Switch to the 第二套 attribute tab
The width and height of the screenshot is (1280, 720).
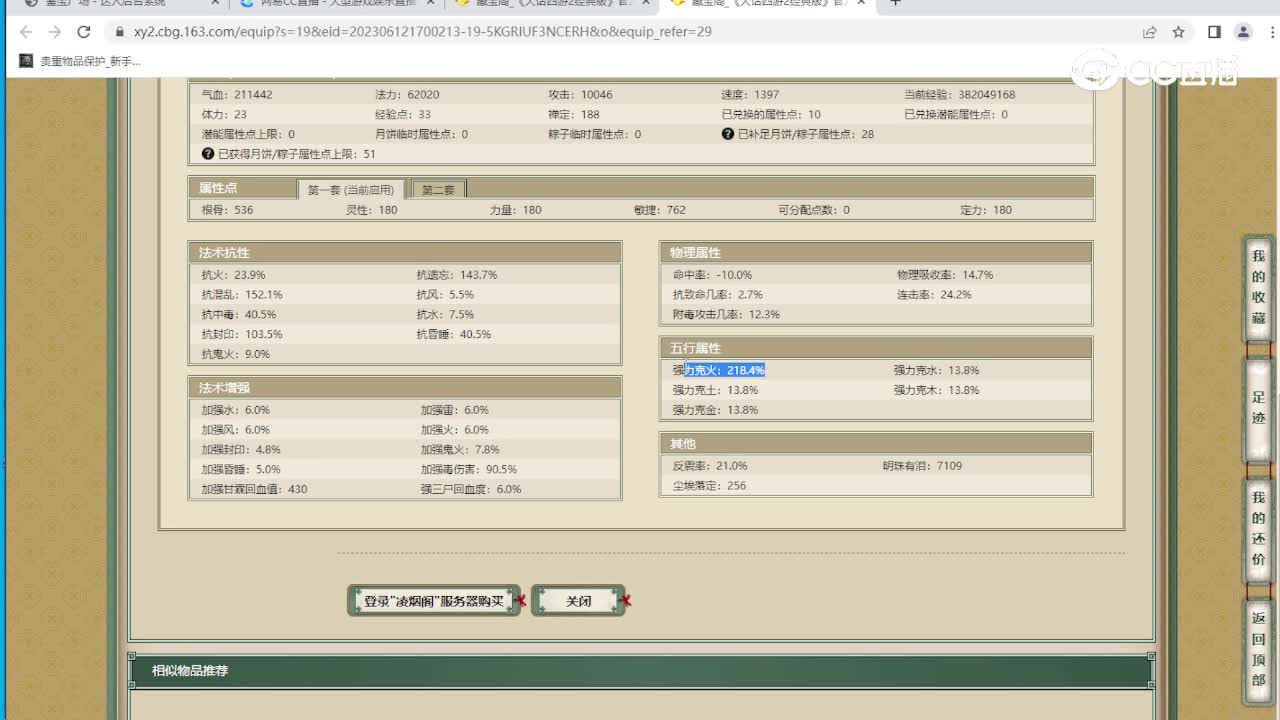pyautogui.click(x=438, y=190)
